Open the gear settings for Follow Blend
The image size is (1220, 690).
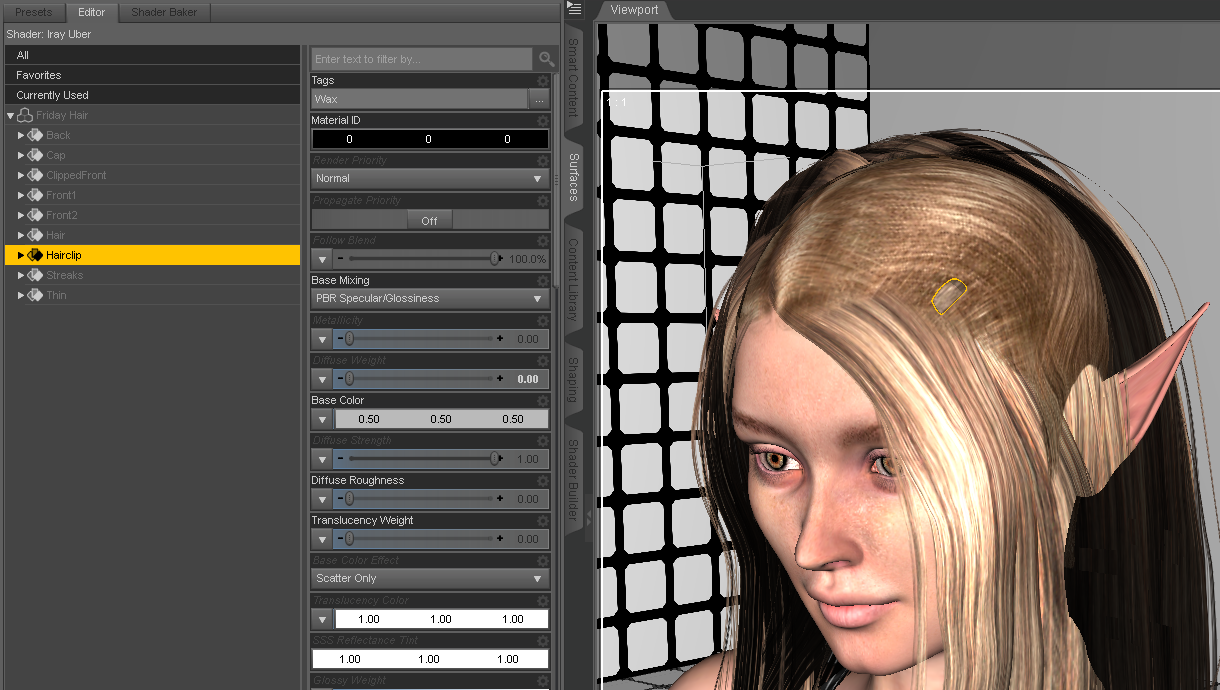543,240
